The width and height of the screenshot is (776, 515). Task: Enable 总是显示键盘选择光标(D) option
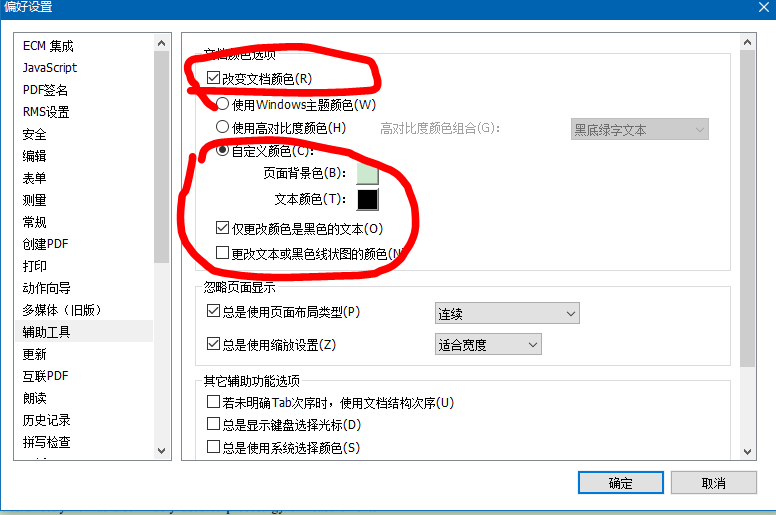tap(213, 424)
